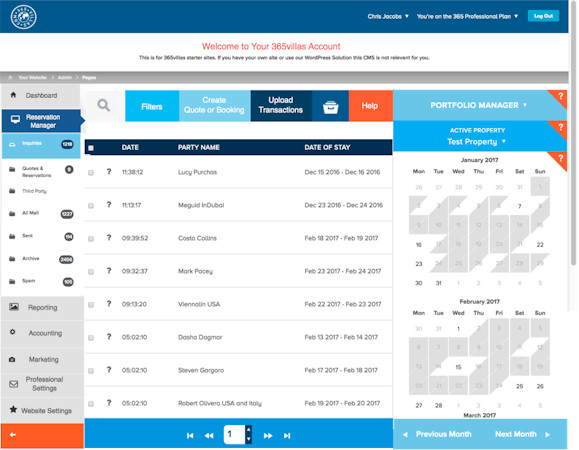
Task: Click the Log Out button
Action: click(x=543, y=16)
